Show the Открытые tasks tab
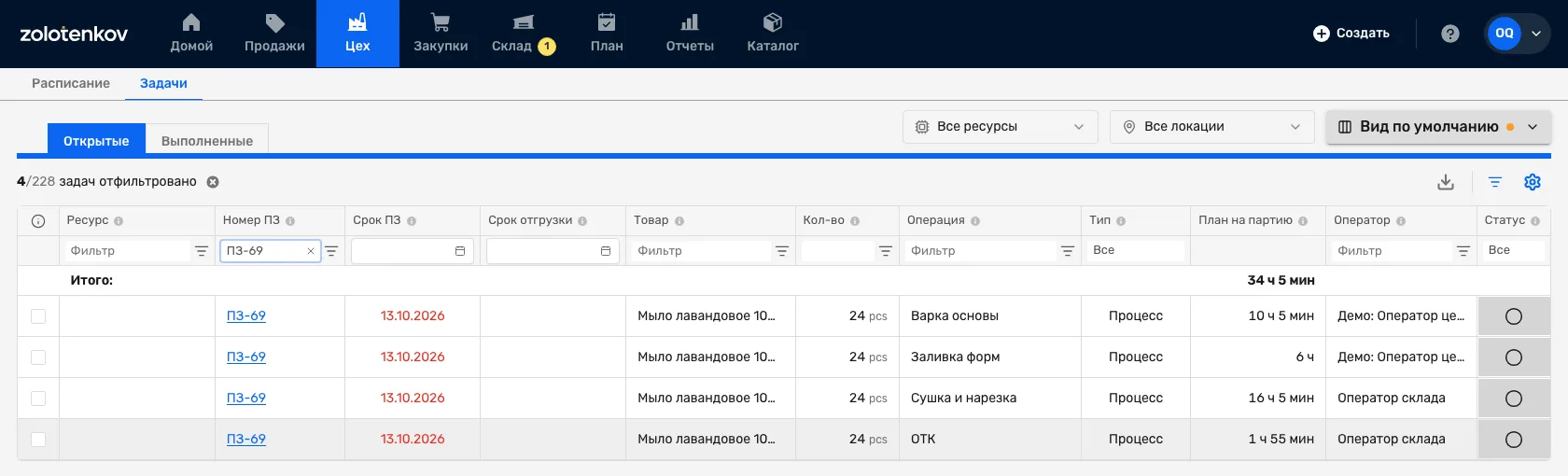This screenshot has height=476, width=1568. point(96,140)
